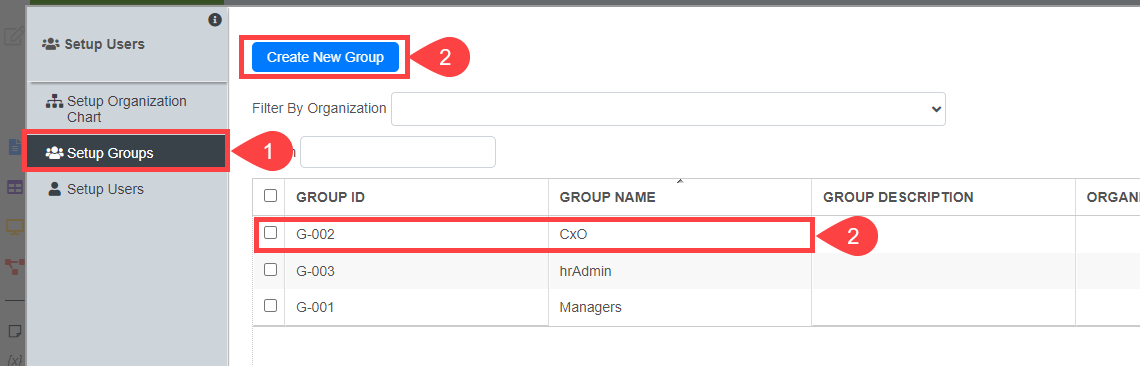Click the group icon beside Setup Groups
This screenshot has width=1140, height=366.
55,153
